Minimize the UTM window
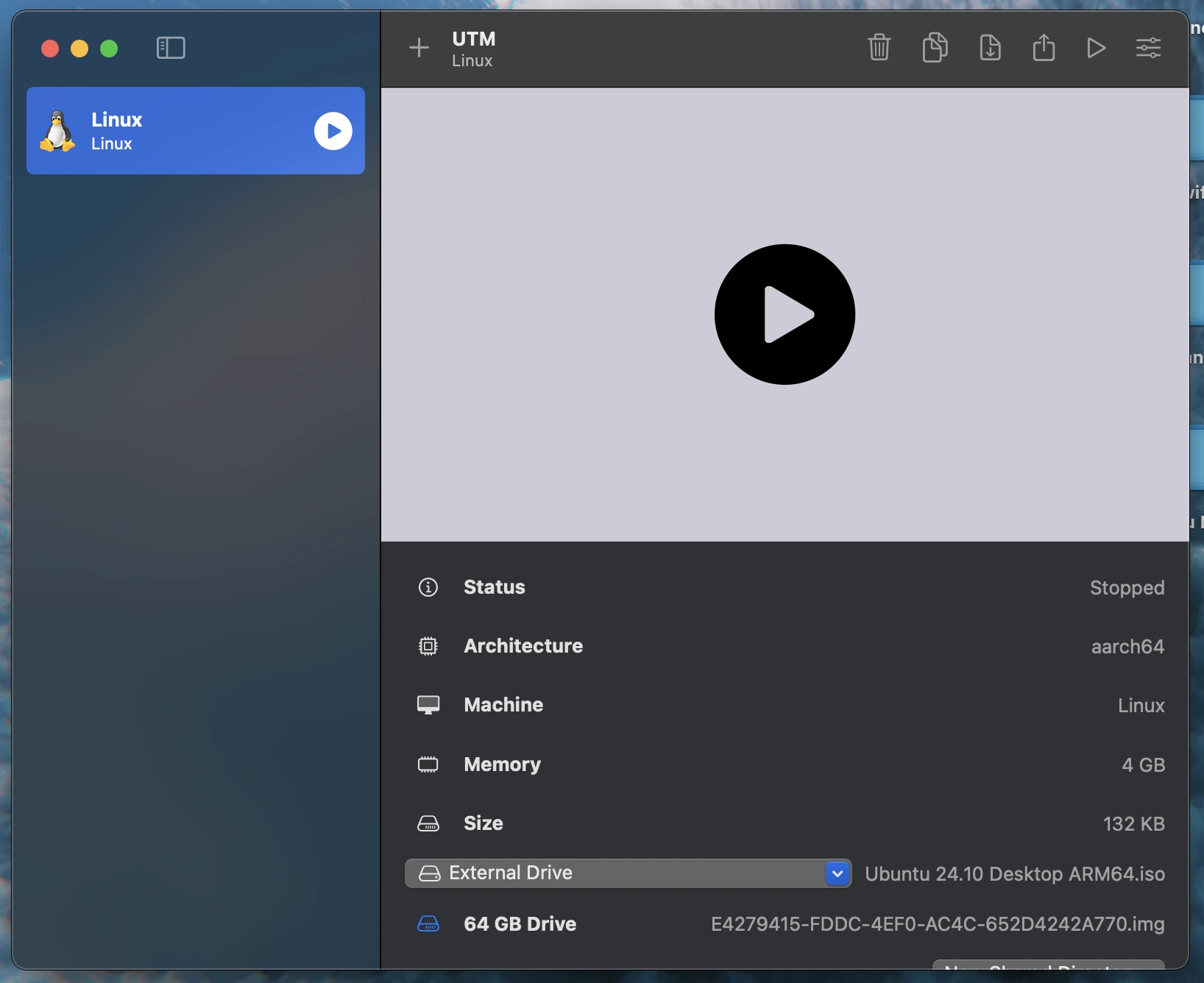Viewport: 1204px width, 983px height. [x=79, y=49]
